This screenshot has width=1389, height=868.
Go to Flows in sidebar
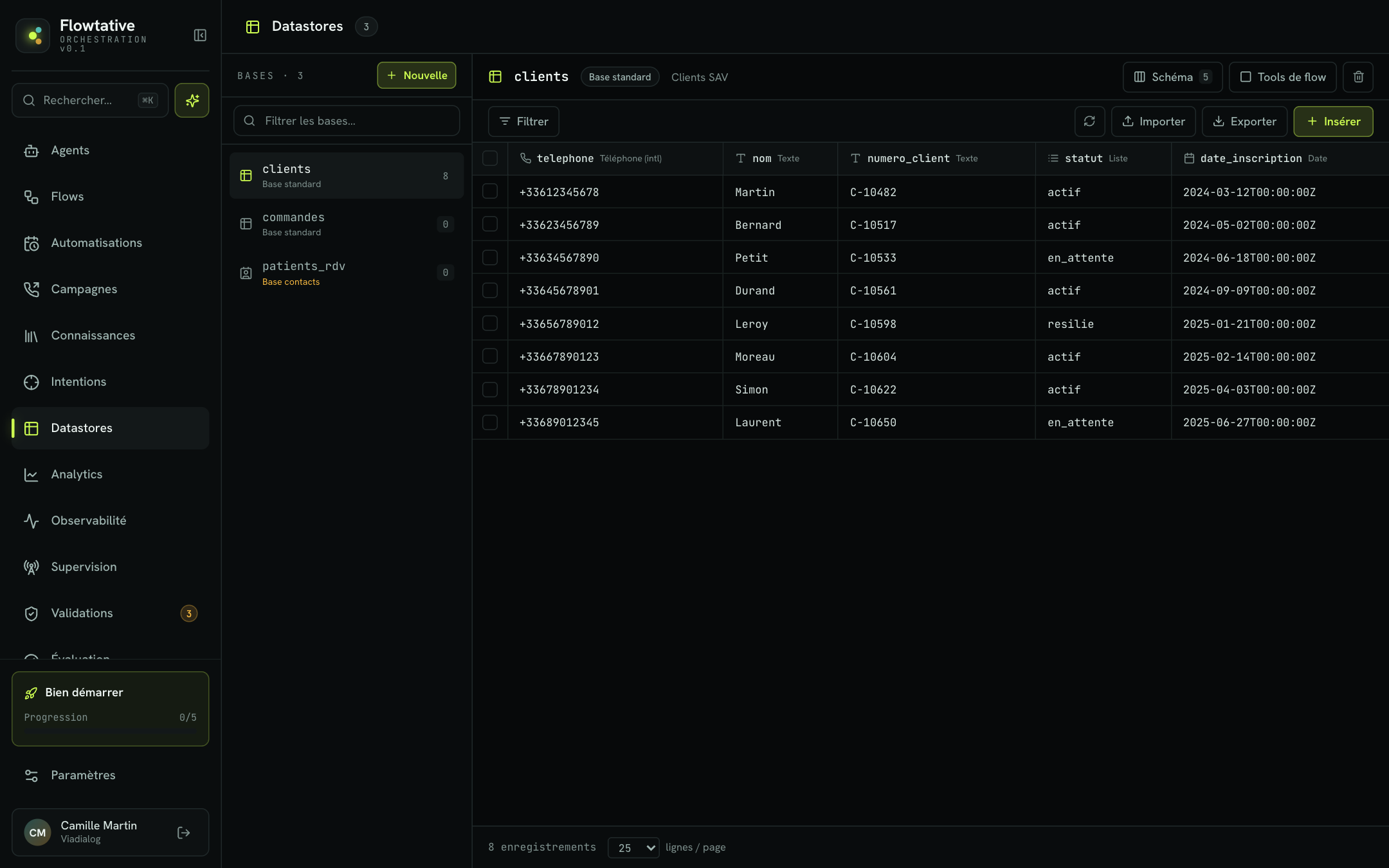coord(110,197)
